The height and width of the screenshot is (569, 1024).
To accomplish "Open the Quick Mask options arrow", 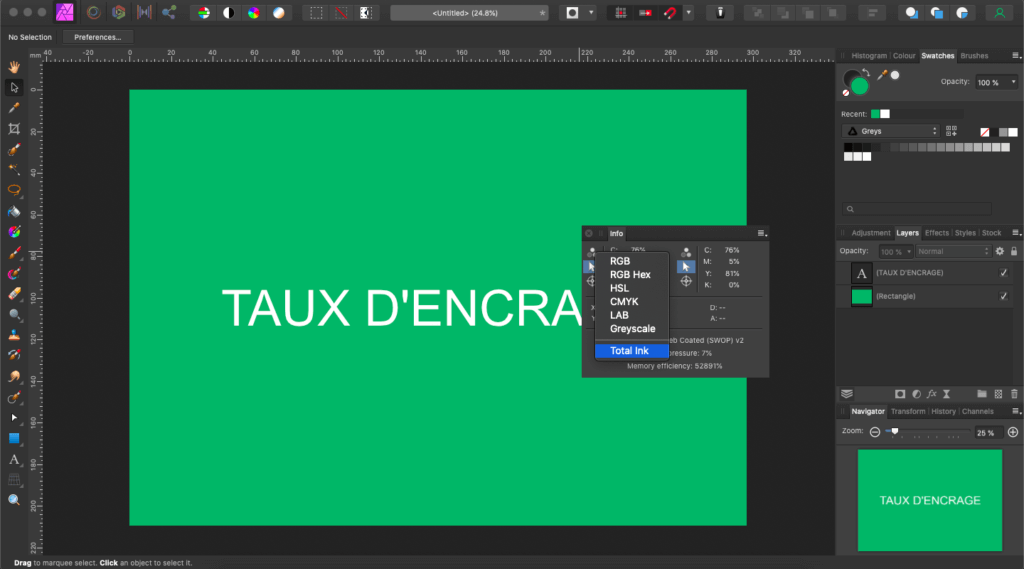I will point(591,13).
